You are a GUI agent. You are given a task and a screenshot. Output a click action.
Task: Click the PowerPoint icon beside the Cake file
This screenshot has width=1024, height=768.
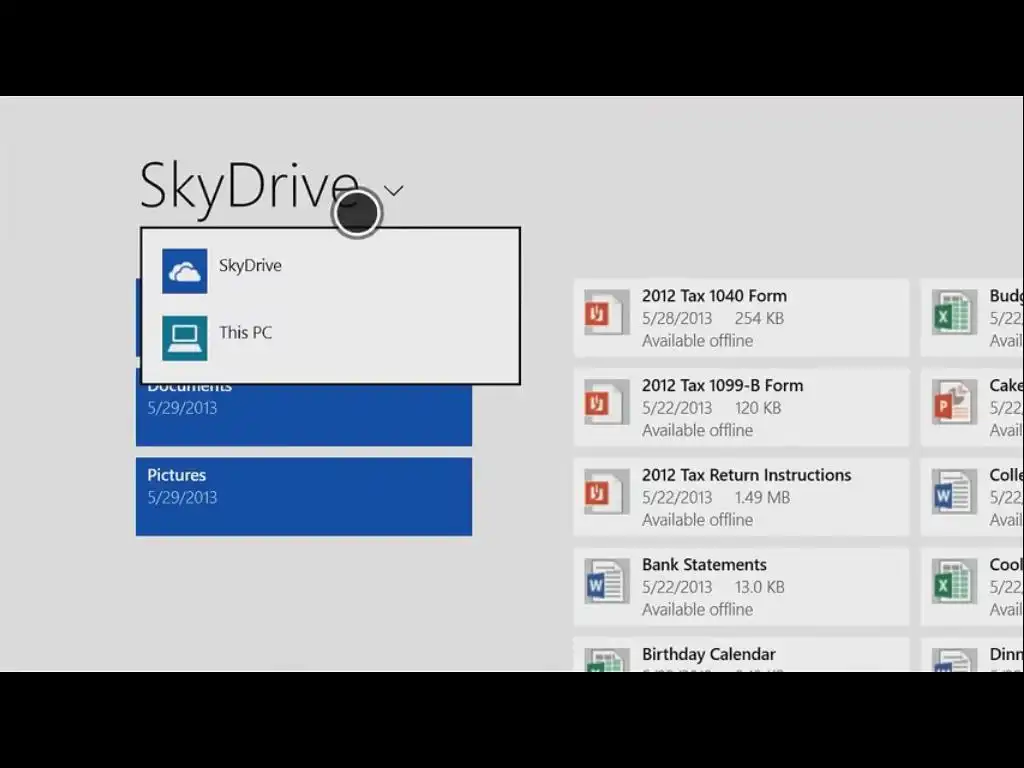click(954, 402)
